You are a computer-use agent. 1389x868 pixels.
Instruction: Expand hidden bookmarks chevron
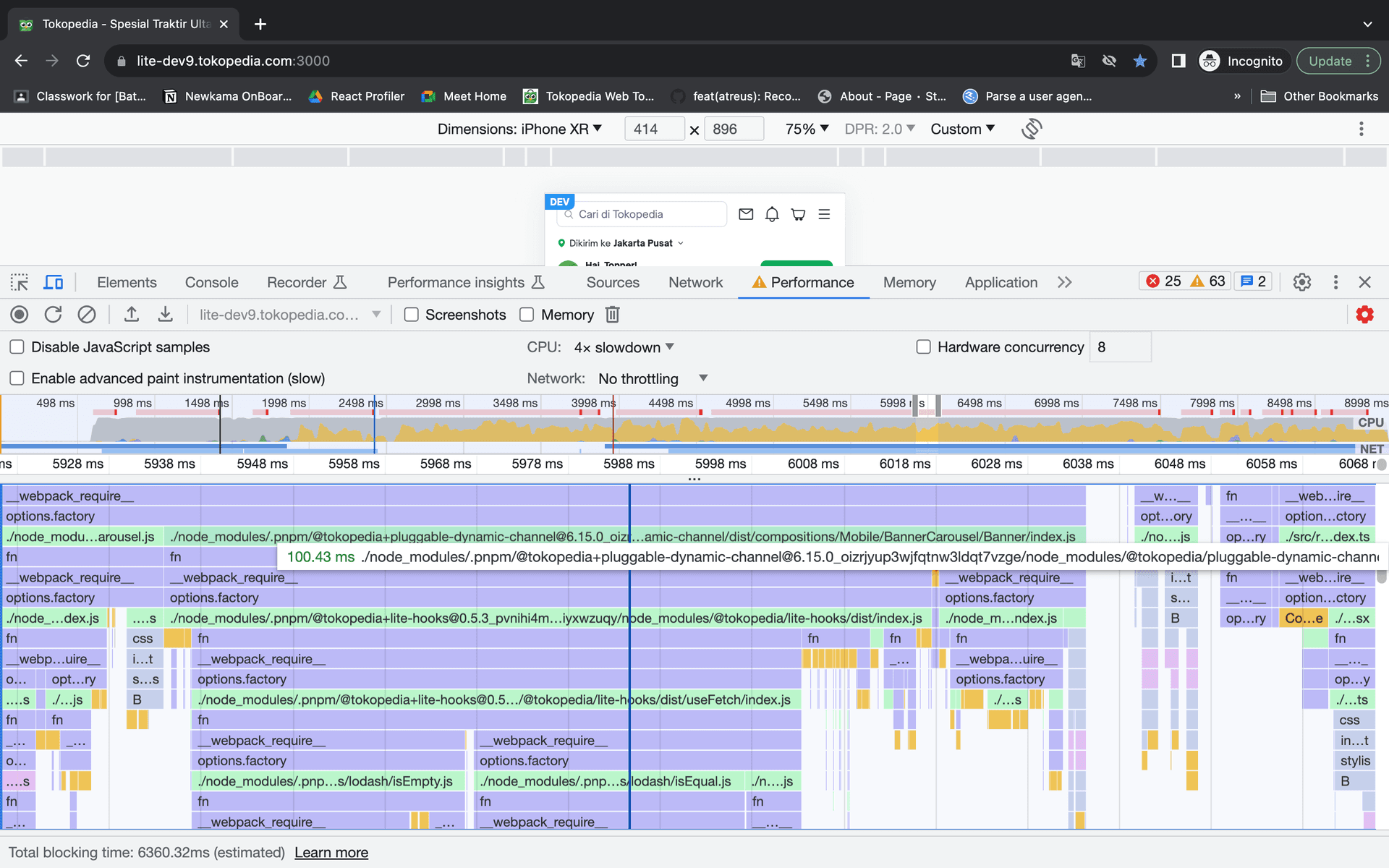click(x=1237, y=96)
